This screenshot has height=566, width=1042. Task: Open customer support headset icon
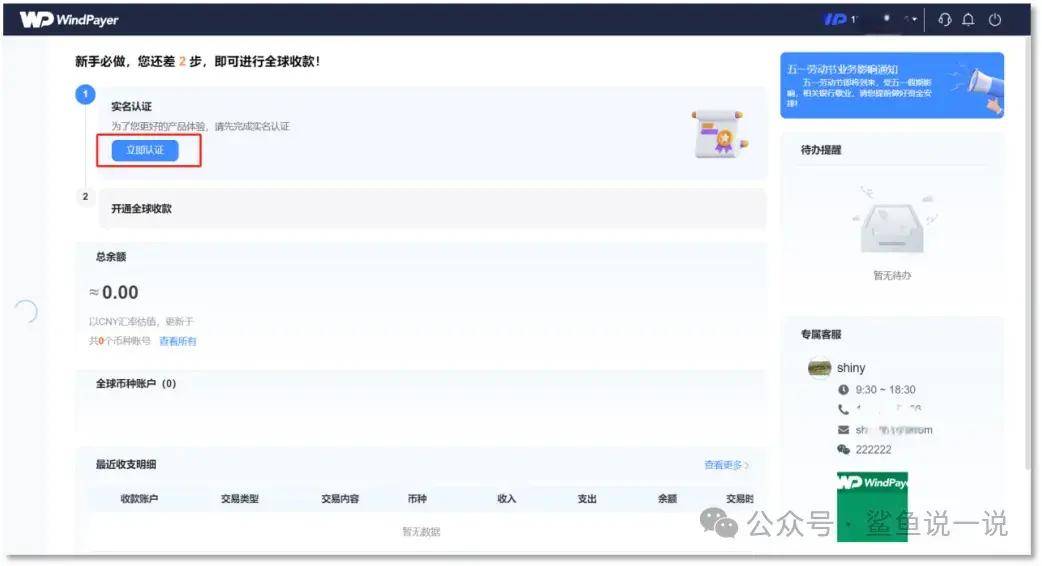pos(944,20)
